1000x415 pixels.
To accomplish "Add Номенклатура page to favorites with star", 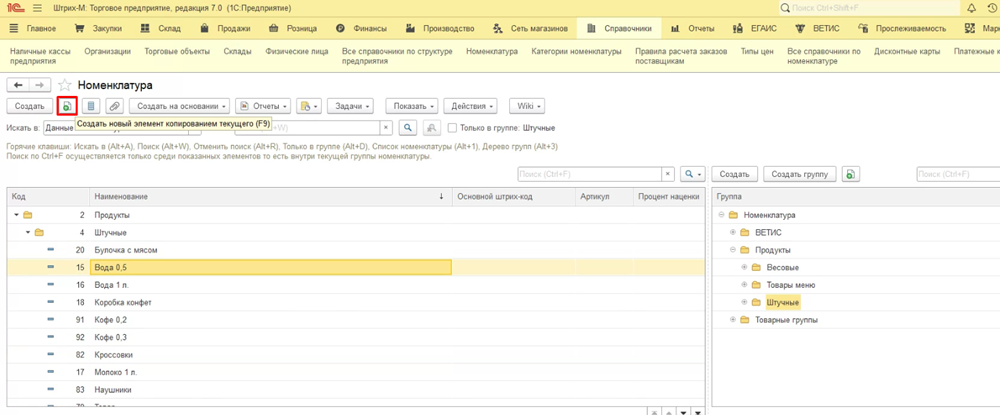I will click(x=65, y=86).
